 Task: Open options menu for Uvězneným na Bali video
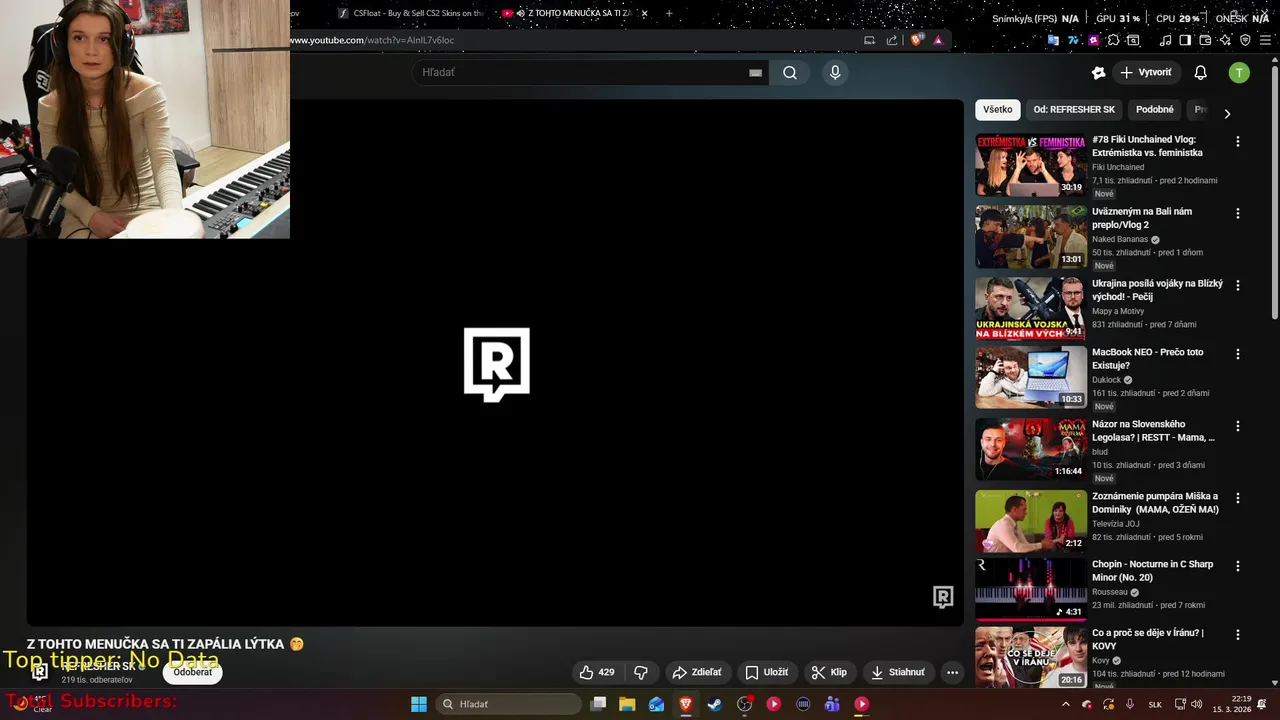[1238, 213]
